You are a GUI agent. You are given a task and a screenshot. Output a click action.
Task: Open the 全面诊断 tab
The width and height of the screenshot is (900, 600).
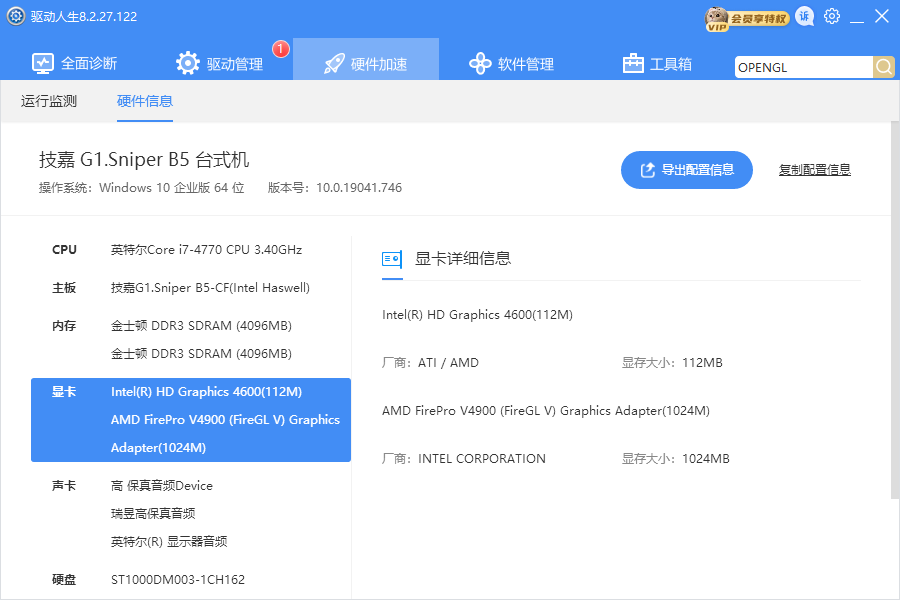tap(75, 63)
